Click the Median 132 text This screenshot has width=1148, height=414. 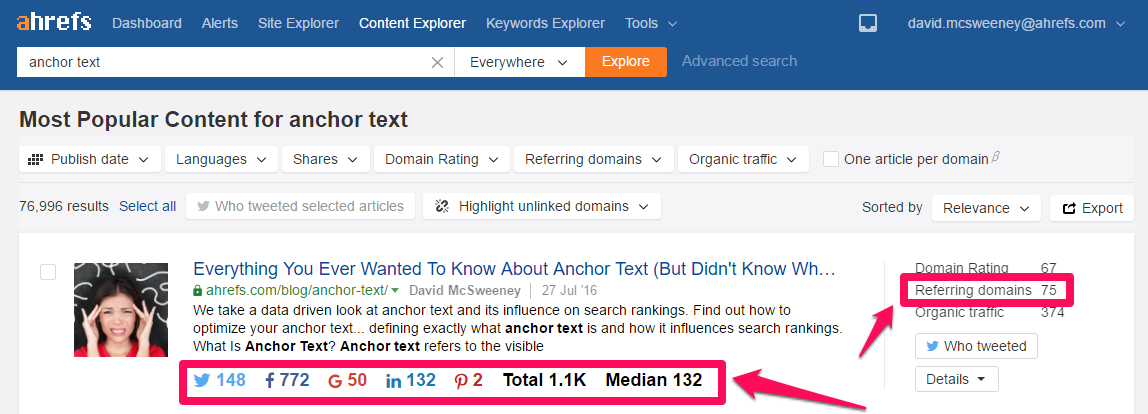(x=654, y=380)
